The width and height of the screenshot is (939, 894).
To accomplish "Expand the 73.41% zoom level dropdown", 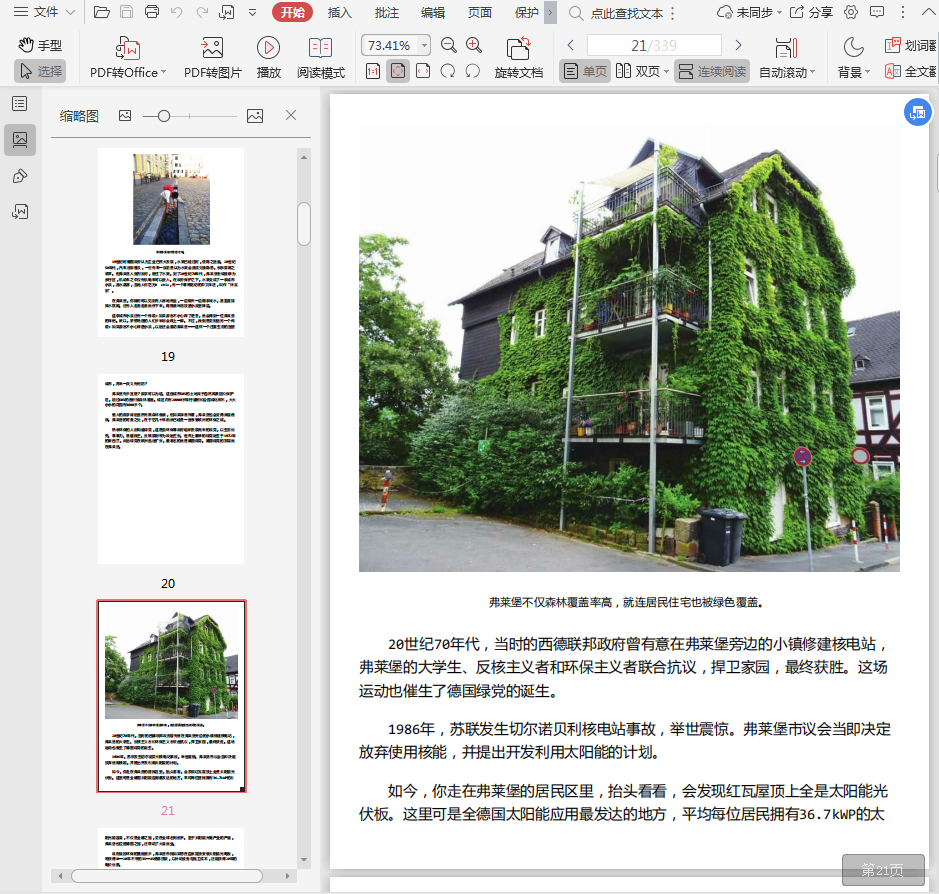I will (425, 46).
